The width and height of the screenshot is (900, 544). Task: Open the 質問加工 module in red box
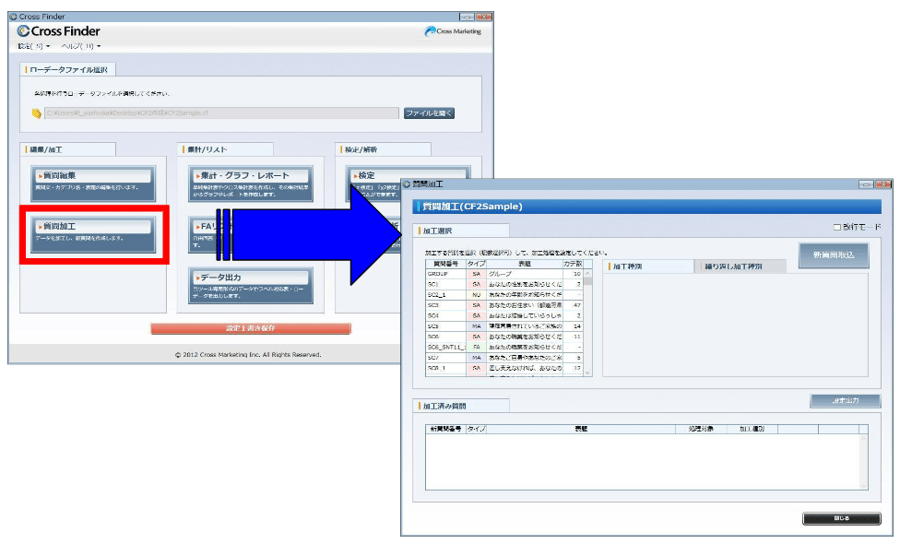click(91, 233)
